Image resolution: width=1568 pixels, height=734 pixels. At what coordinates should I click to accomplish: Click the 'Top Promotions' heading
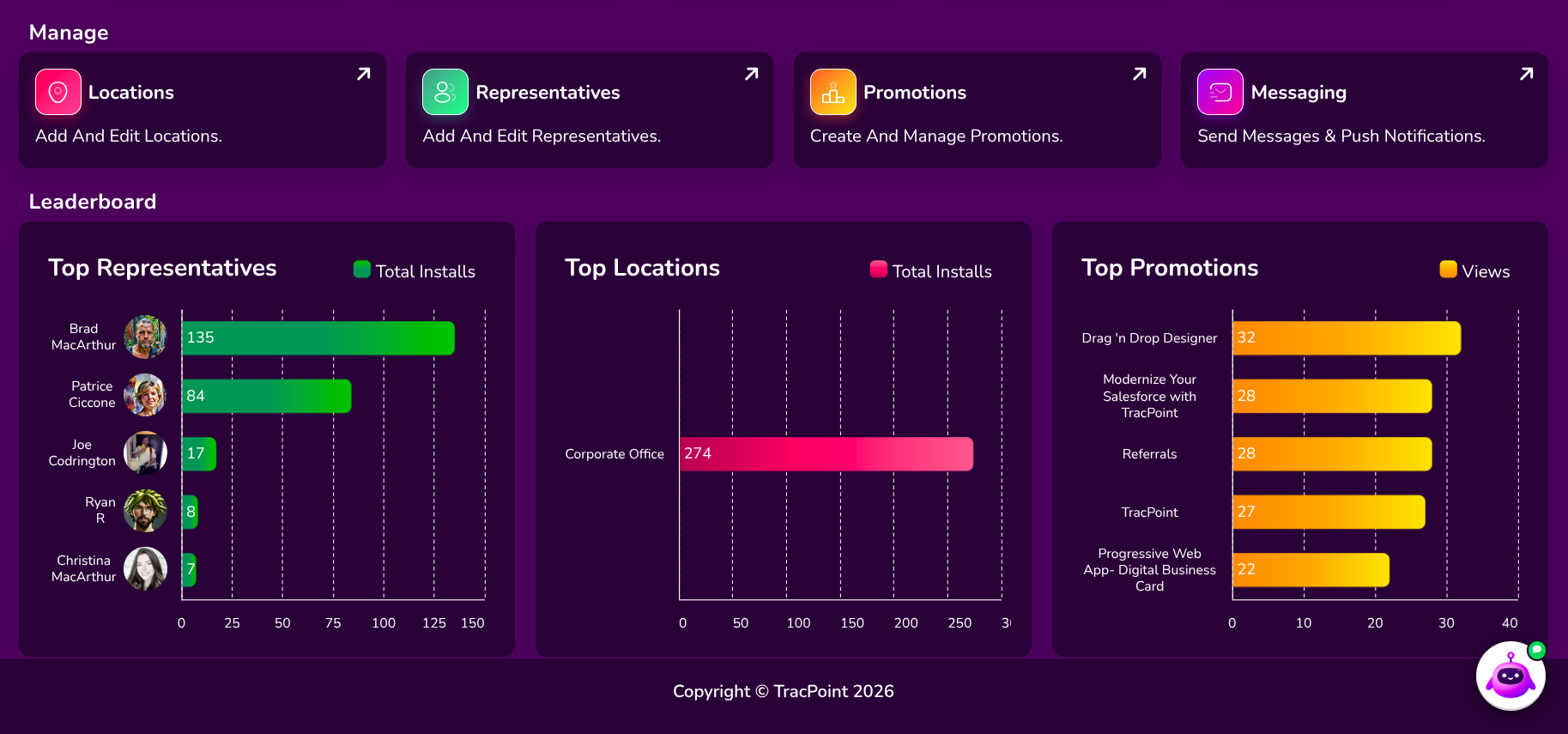(1170, 268)
